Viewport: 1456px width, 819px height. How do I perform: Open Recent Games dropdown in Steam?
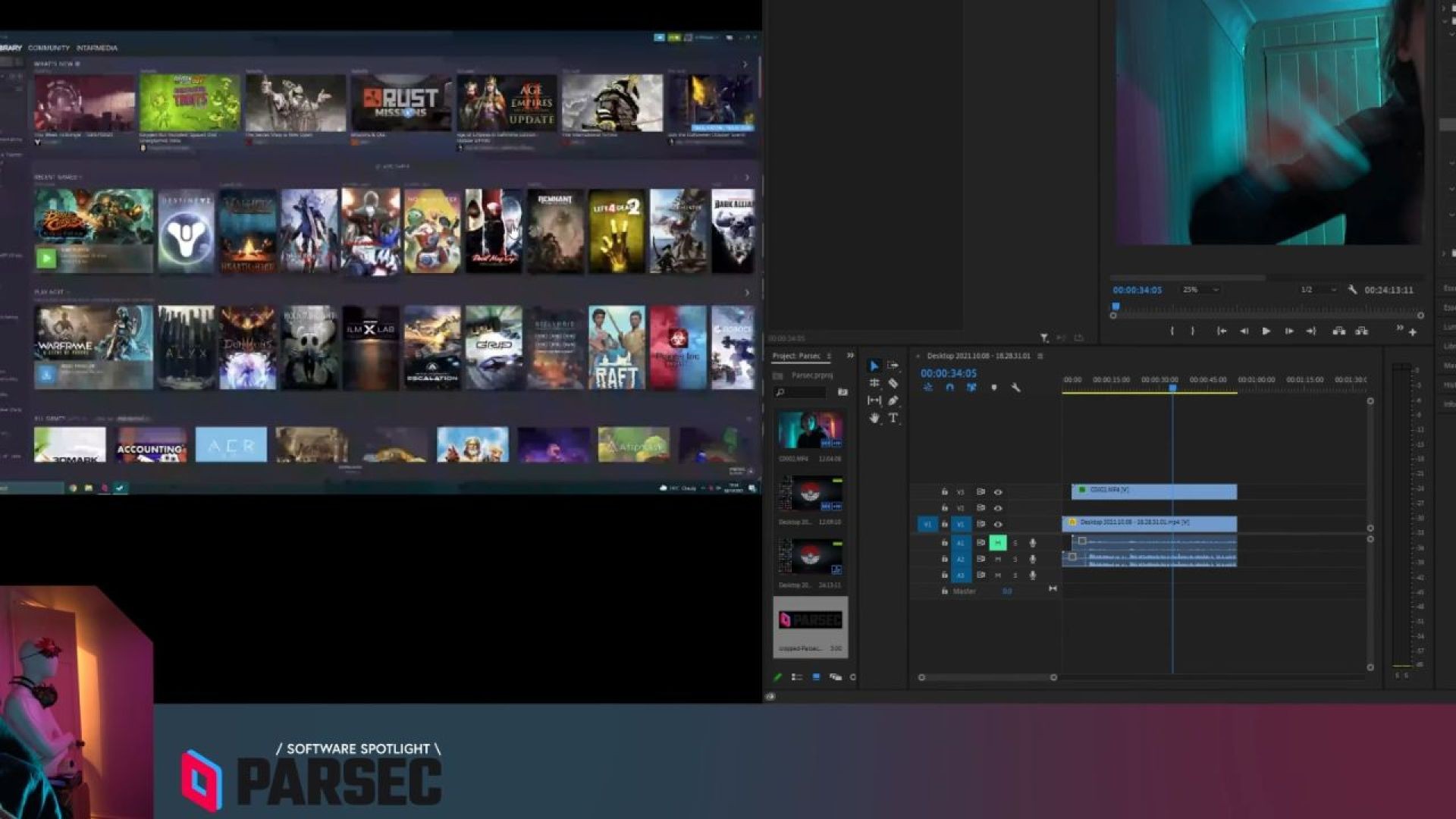pos(58,177)
